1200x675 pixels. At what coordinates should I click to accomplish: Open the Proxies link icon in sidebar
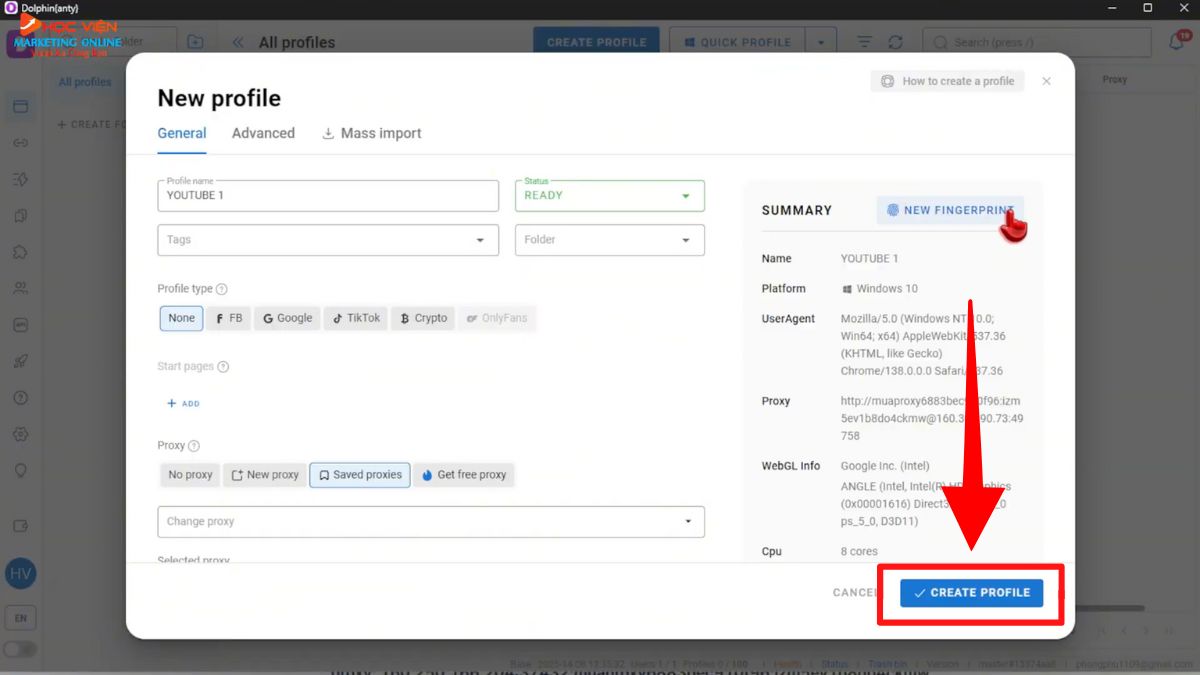tap(20, 143)
